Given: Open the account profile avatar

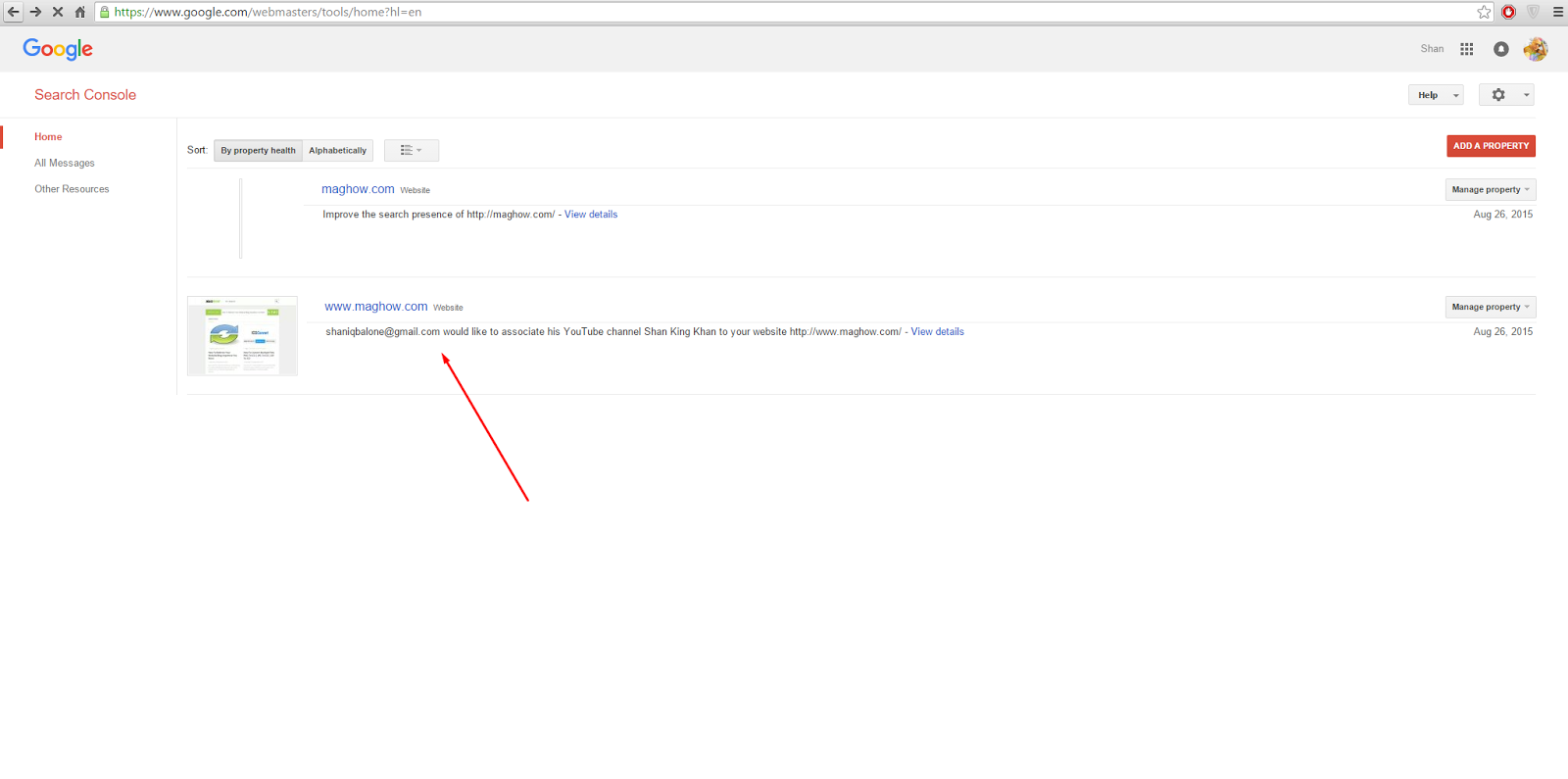Looking at the screenshot, I should coord(1536,49).
